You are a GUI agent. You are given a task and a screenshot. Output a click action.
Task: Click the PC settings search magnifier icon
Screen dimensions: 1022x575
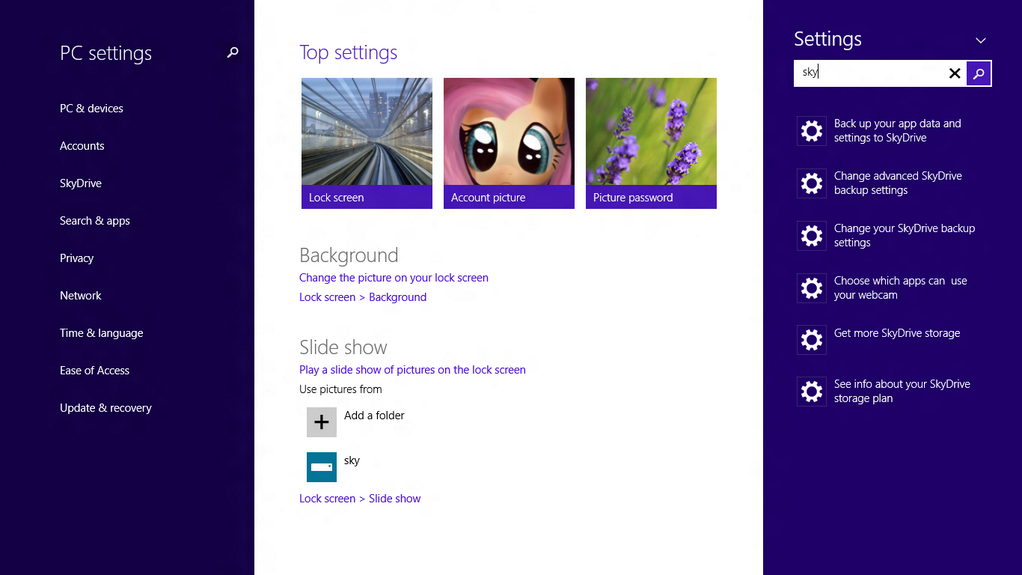point(233,52)
